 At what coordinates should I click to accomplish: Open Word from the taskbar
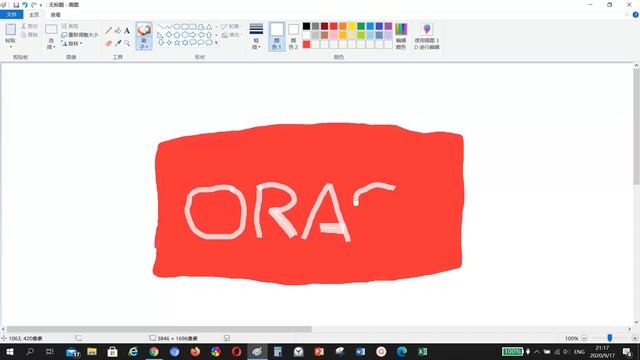(360, 351)
